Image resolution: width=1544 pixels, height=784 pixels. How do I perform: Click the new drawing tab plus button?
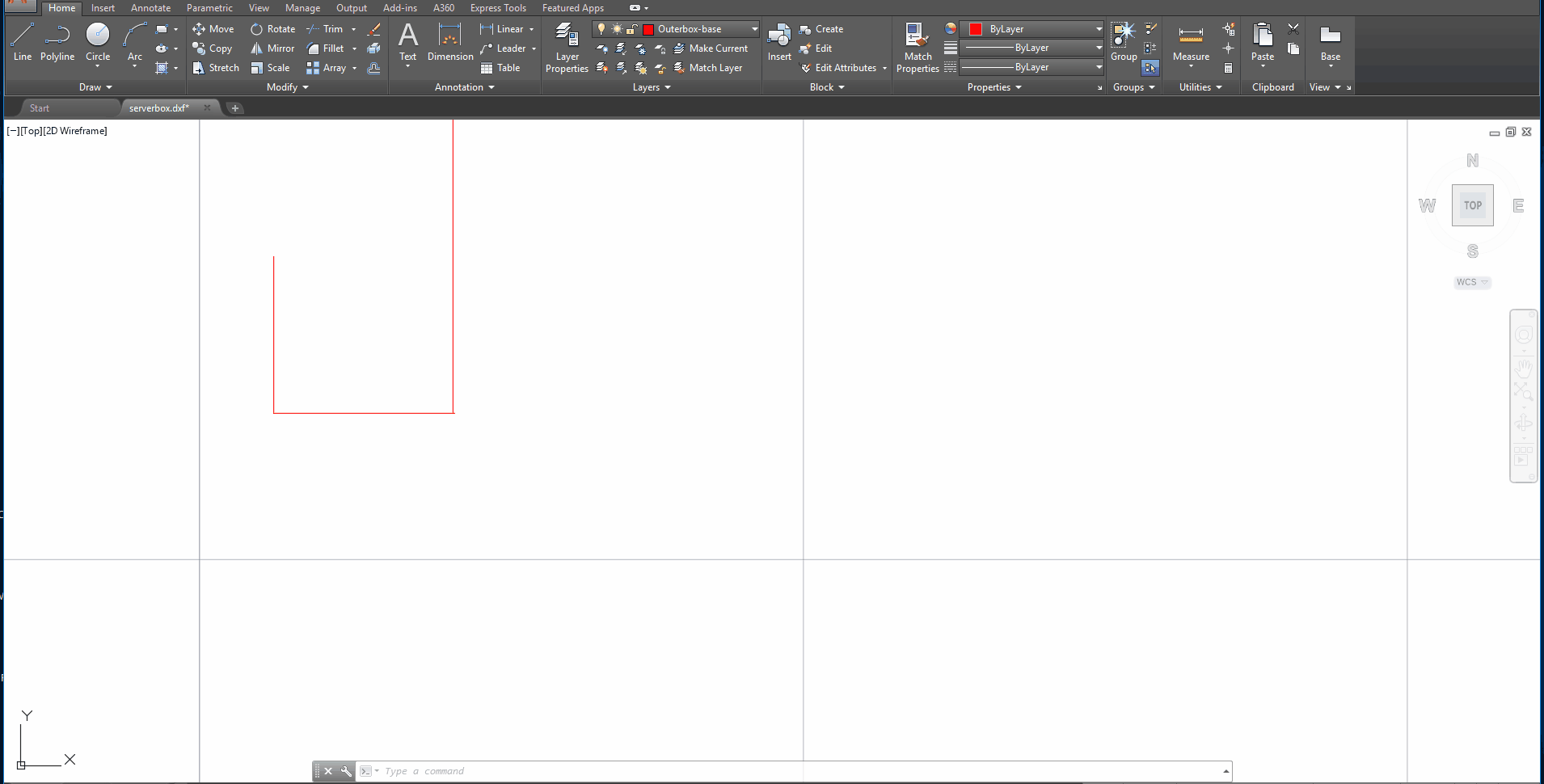pyautogui.click(x=234, y=108)
